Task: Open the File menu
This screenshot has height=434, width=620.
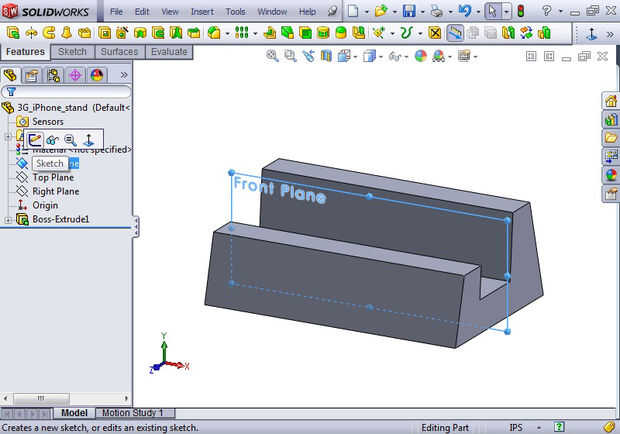Action: tap(116, 11)
